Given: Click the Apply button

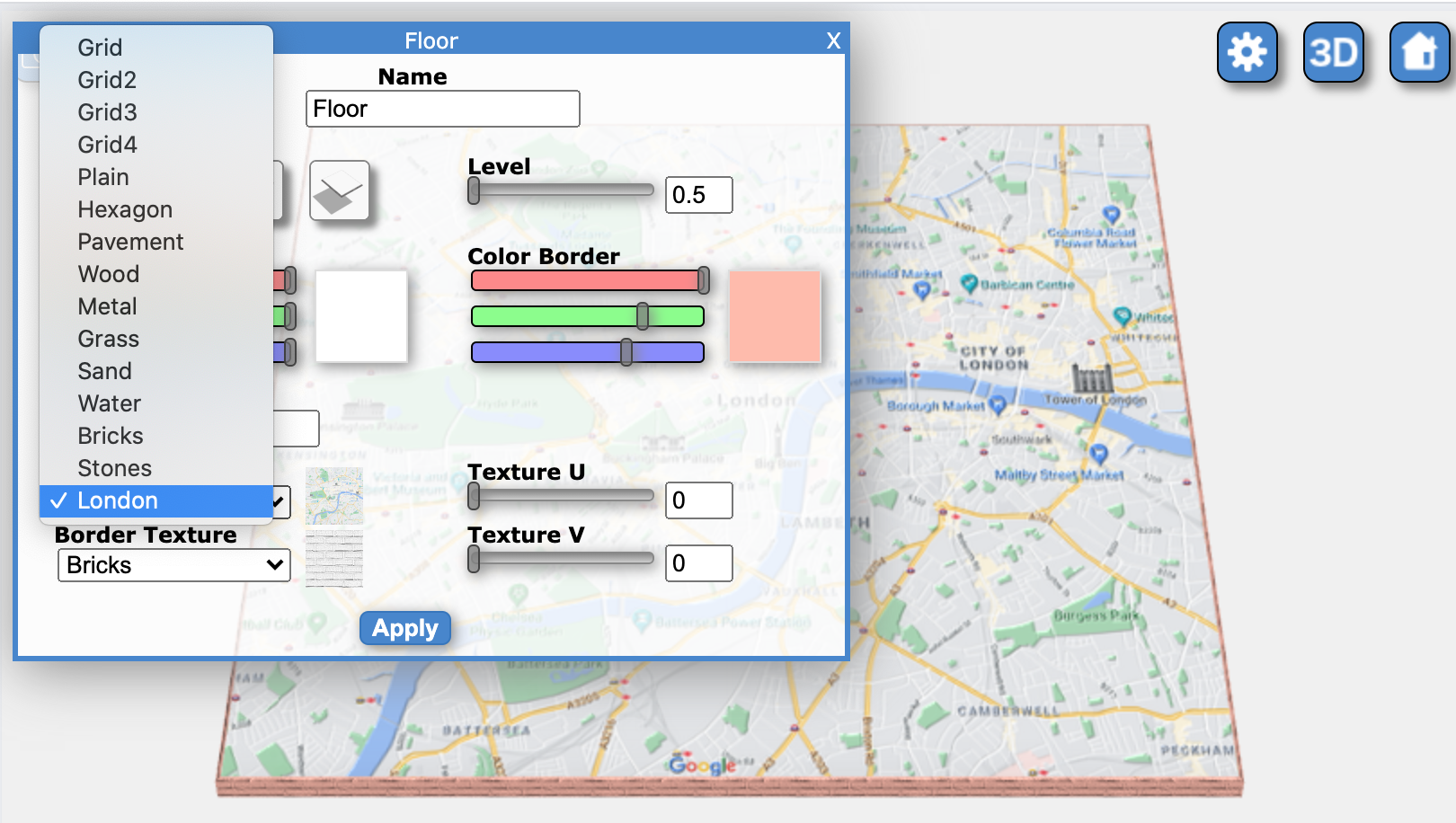Looking at the screenshot, I should coord(405,628).
